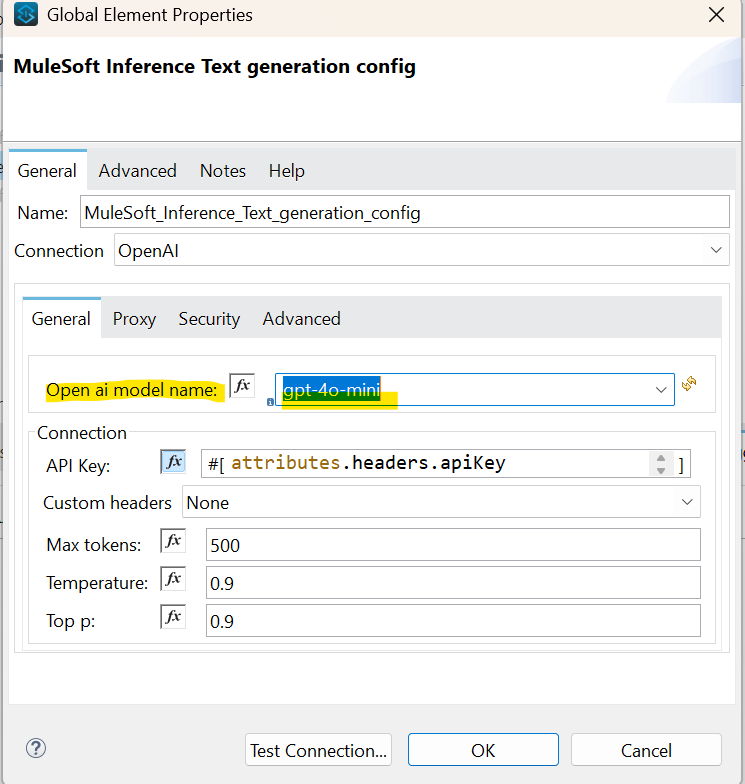Toggle fx expression mode for Open ai model name
745x784 pixels.
pyautogui.click(x=242, y=386)
